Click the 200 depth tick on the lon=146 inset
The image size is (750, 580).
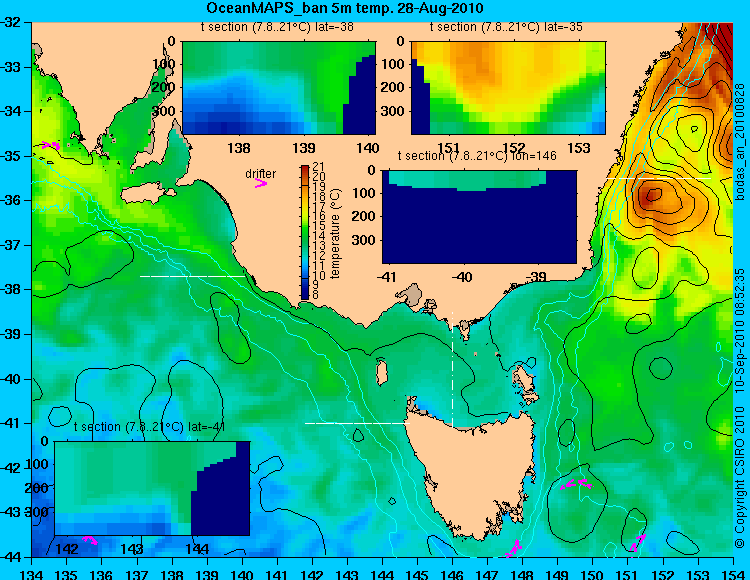click(364, 216)
